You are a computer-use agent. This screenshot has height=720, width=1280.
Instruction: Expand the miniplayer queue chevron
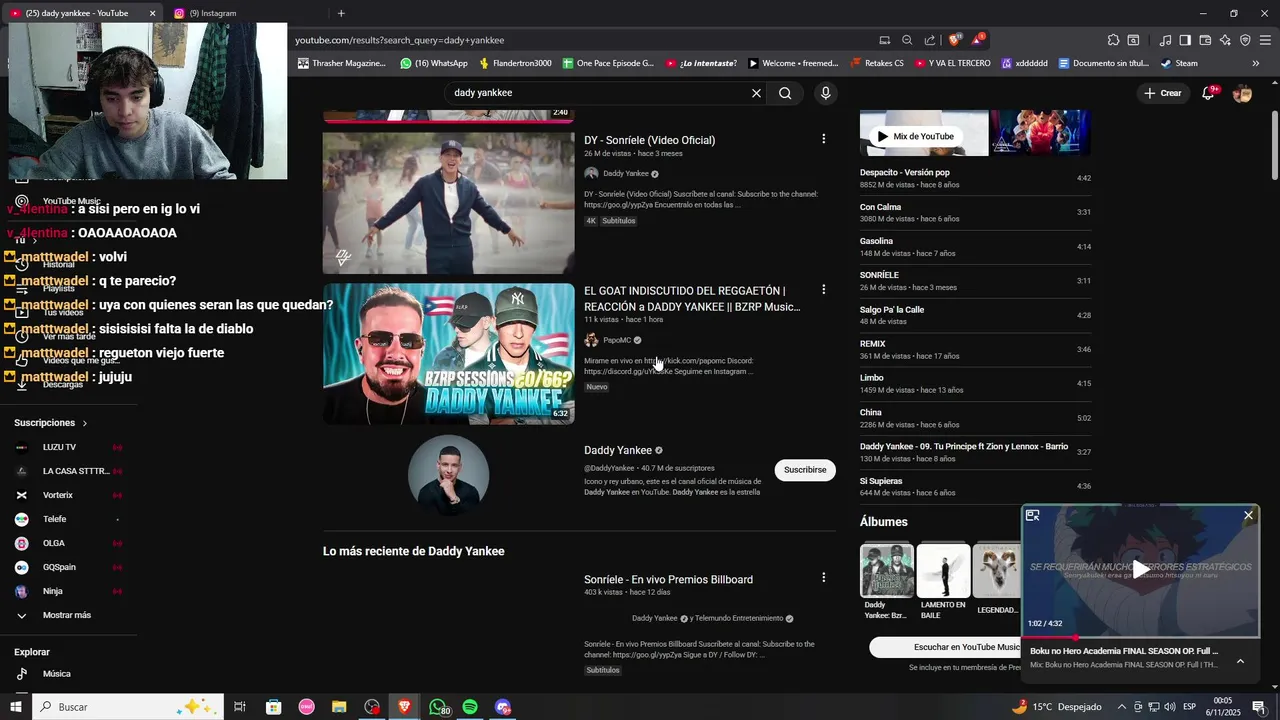(1240, 661)
